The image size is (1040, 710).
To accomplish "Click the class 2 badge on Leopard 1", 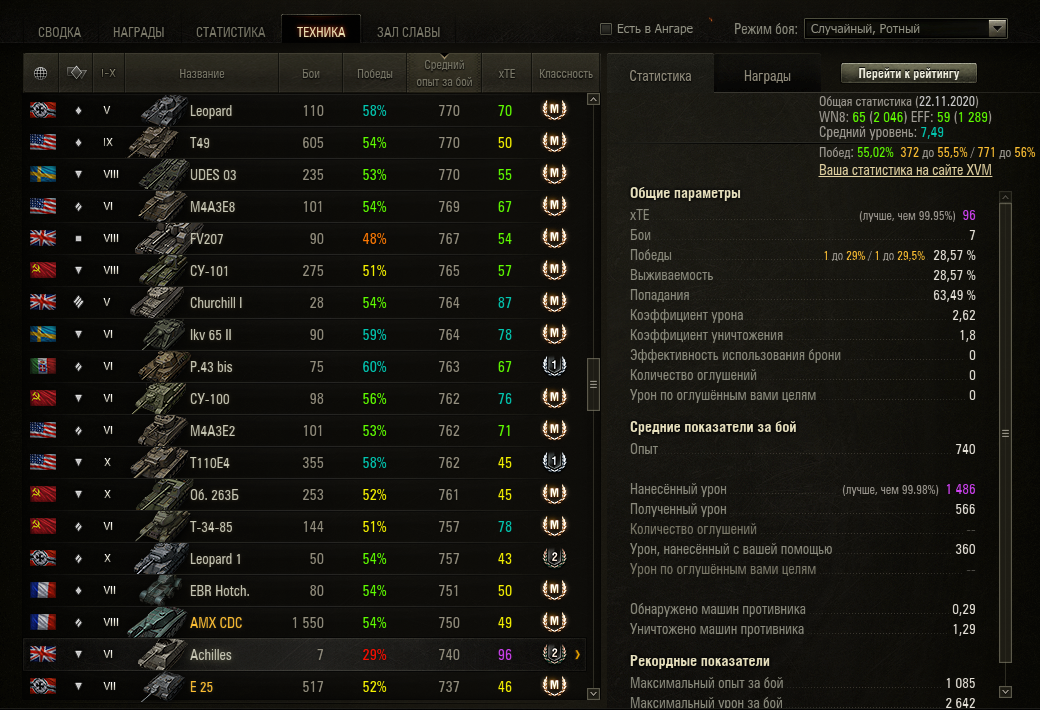I will click(554, 557).
